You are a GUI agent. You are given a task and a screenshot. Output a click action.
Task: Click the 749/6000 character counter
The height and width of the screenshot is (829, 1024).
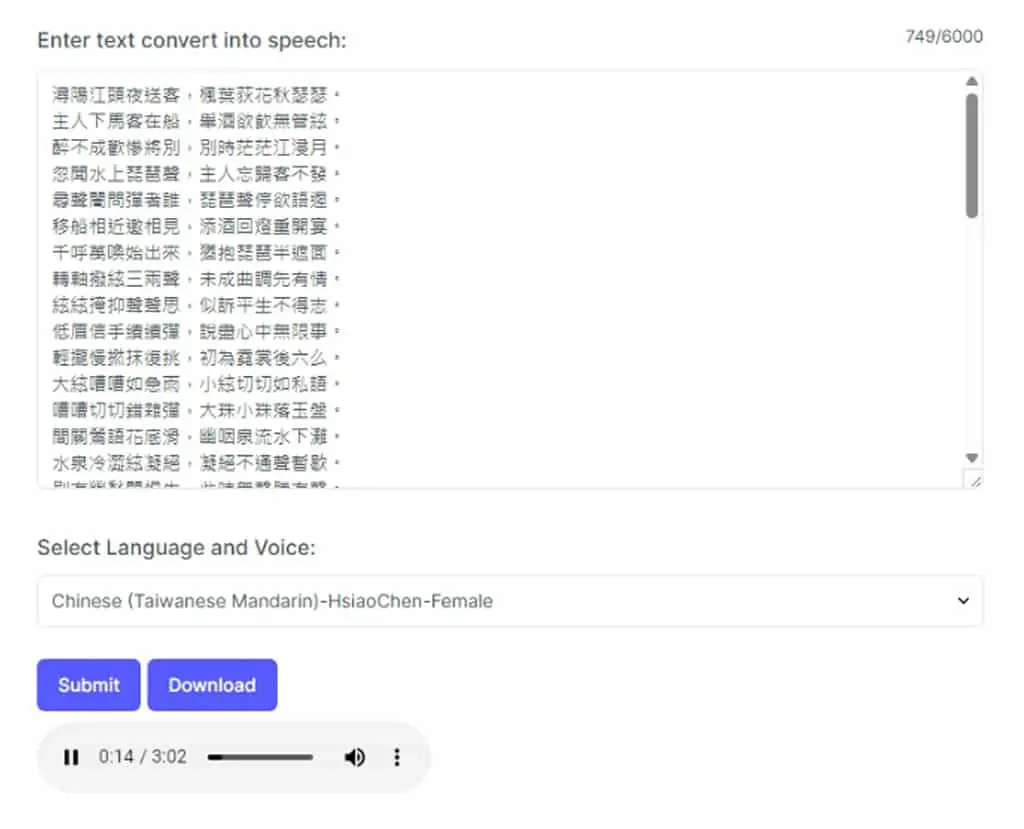(x=944, y=37)
